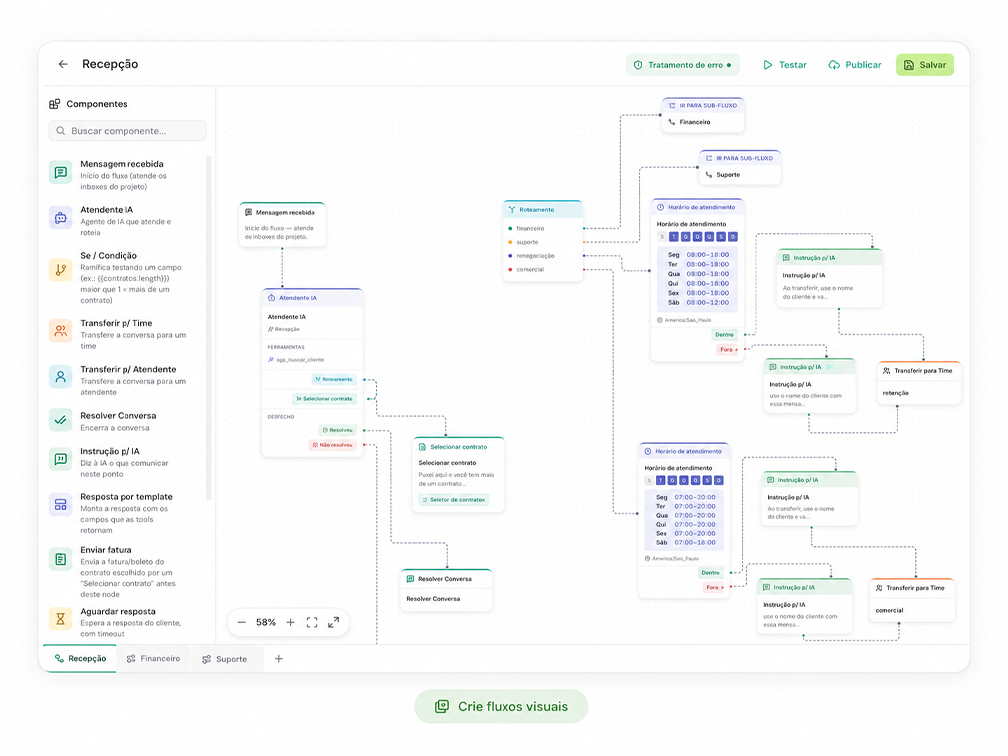
Task: Click the Salvar button
Action: 925,65
